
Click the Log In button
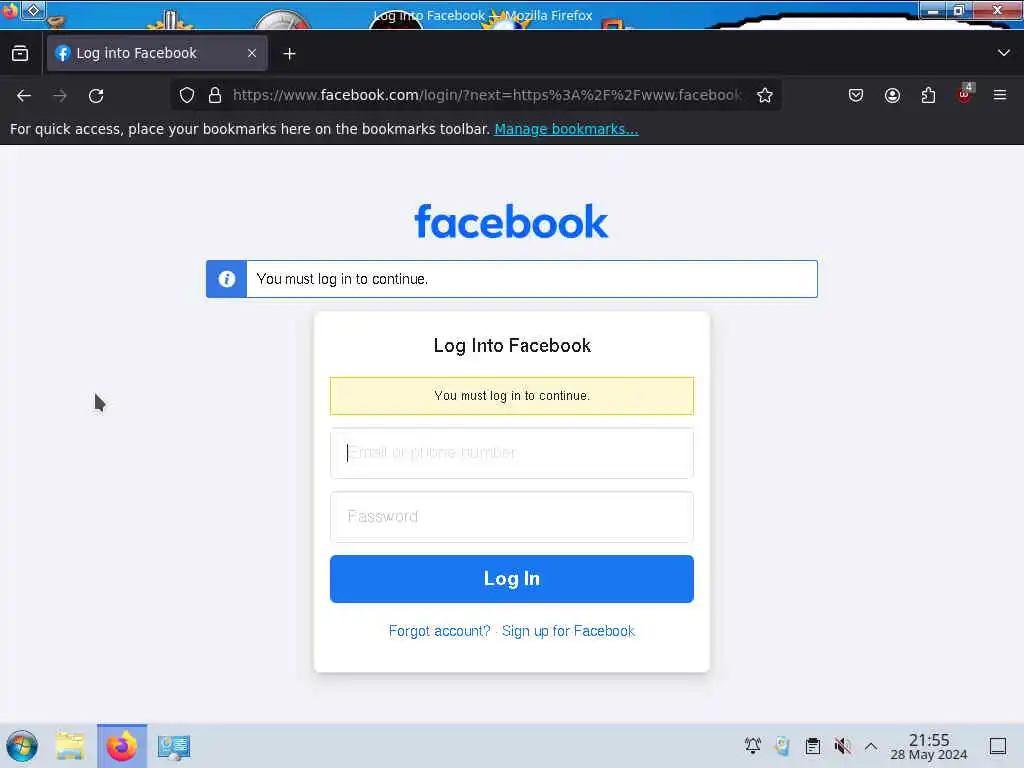tap(511, 579)
